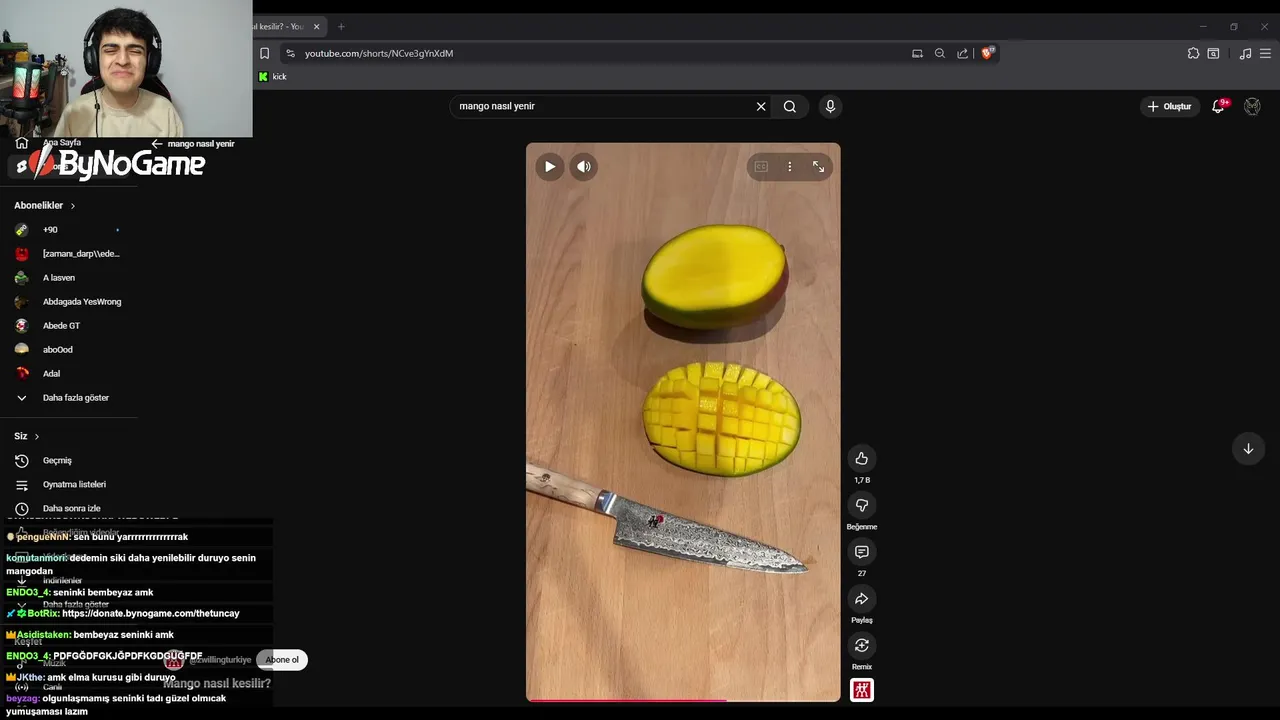The height and width of the screenshot is (720, 1280).
Task: Expand the Siz section chevron
Action: pos(37,437)
